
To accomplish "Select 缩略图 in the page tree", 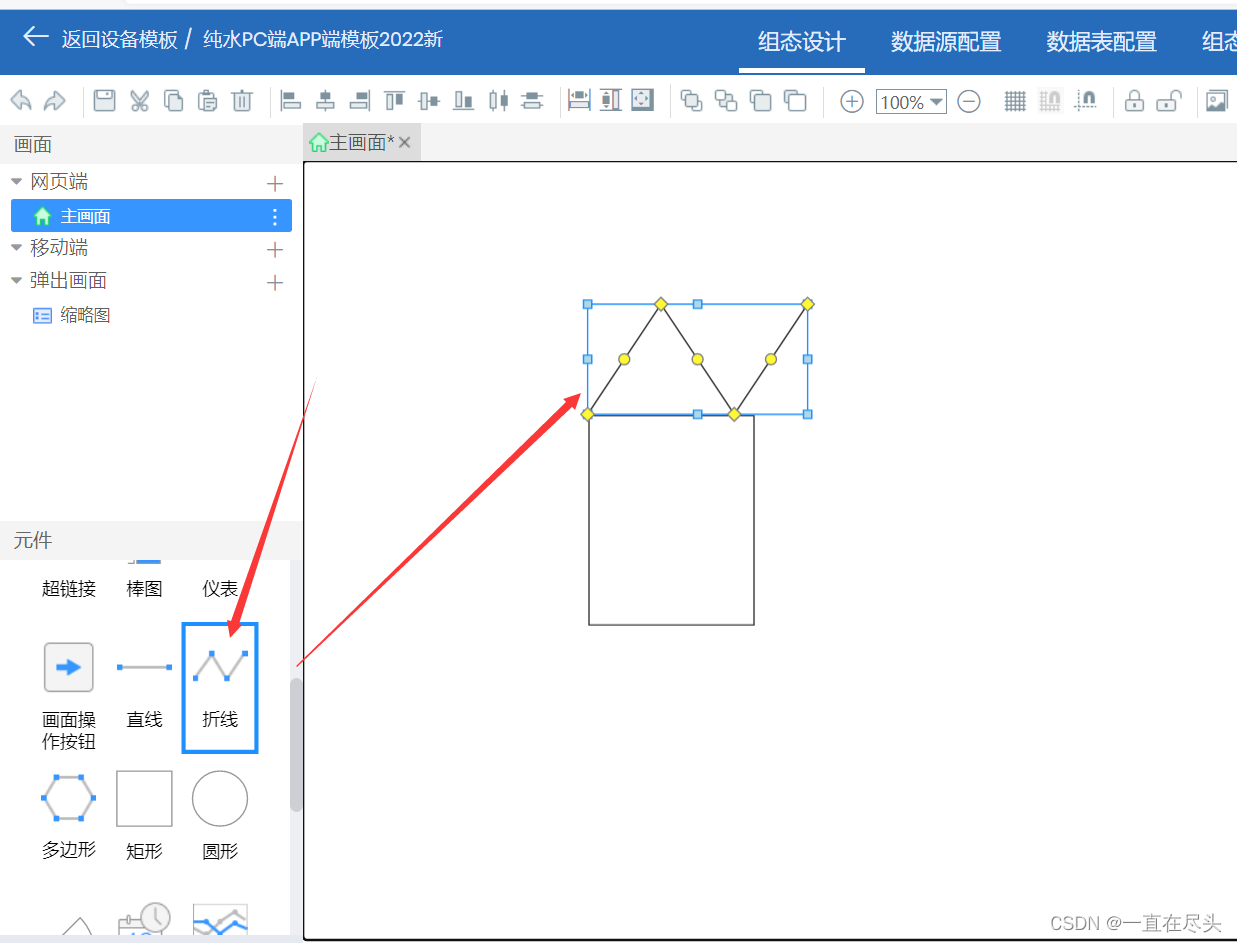I will [x=85, y=315].
